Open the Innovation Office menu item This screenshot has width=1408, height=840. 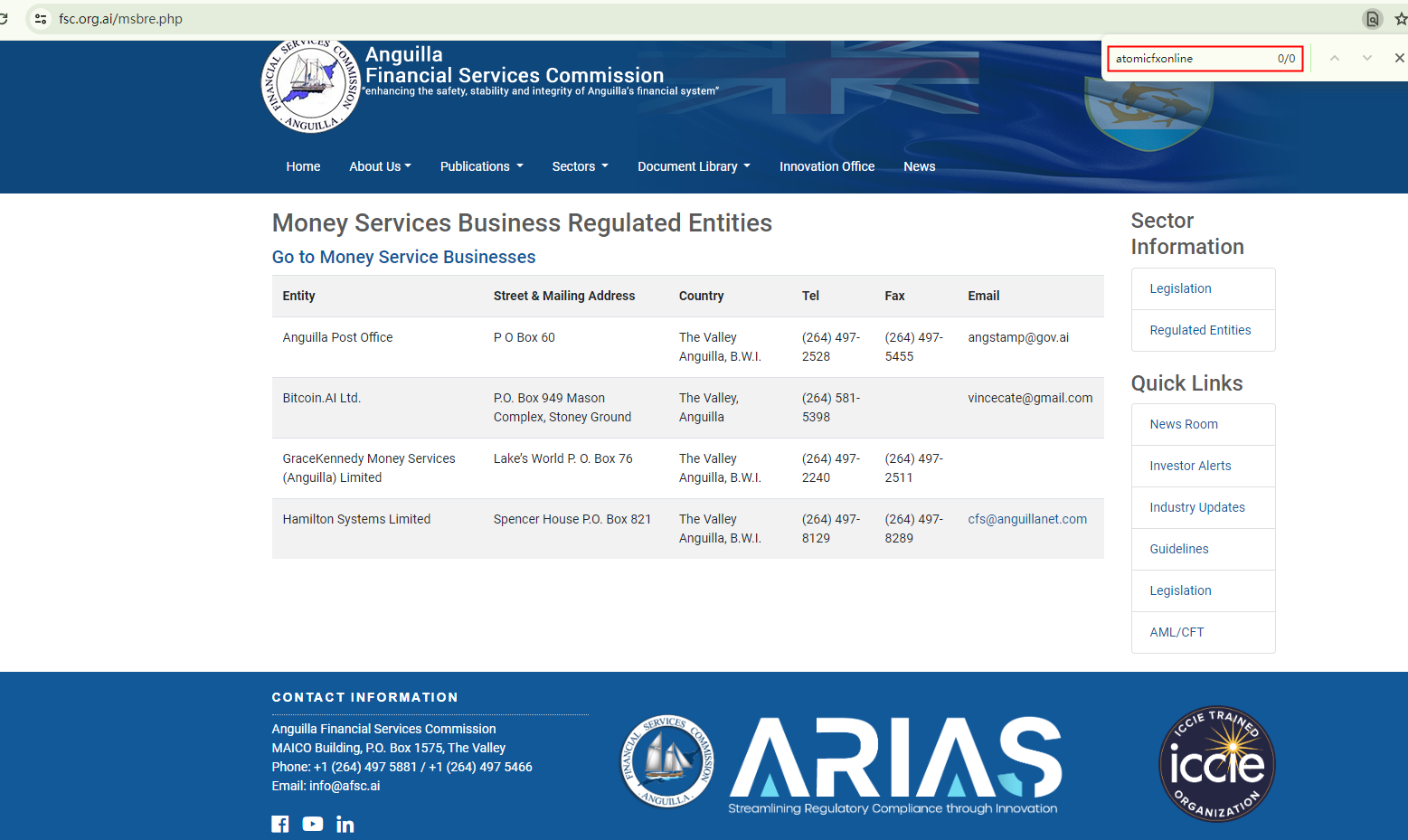click(x=827, y=166)
